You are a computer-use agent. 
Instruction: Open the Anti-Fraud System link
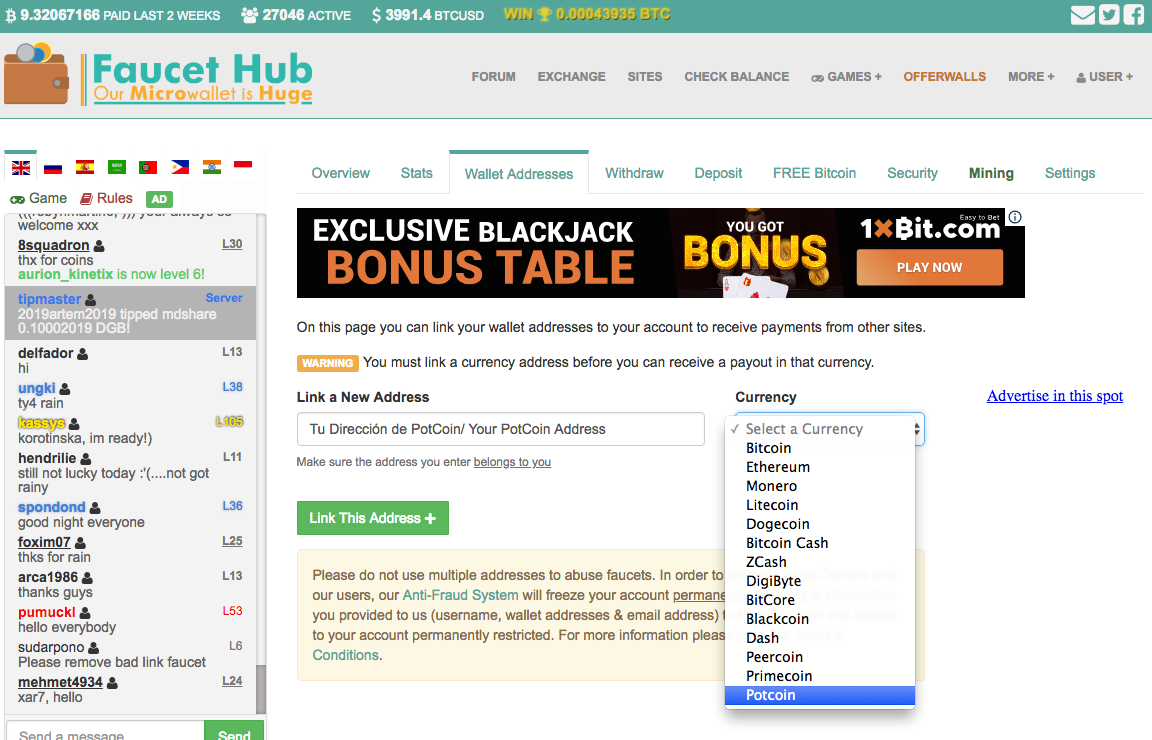(461, 595)
